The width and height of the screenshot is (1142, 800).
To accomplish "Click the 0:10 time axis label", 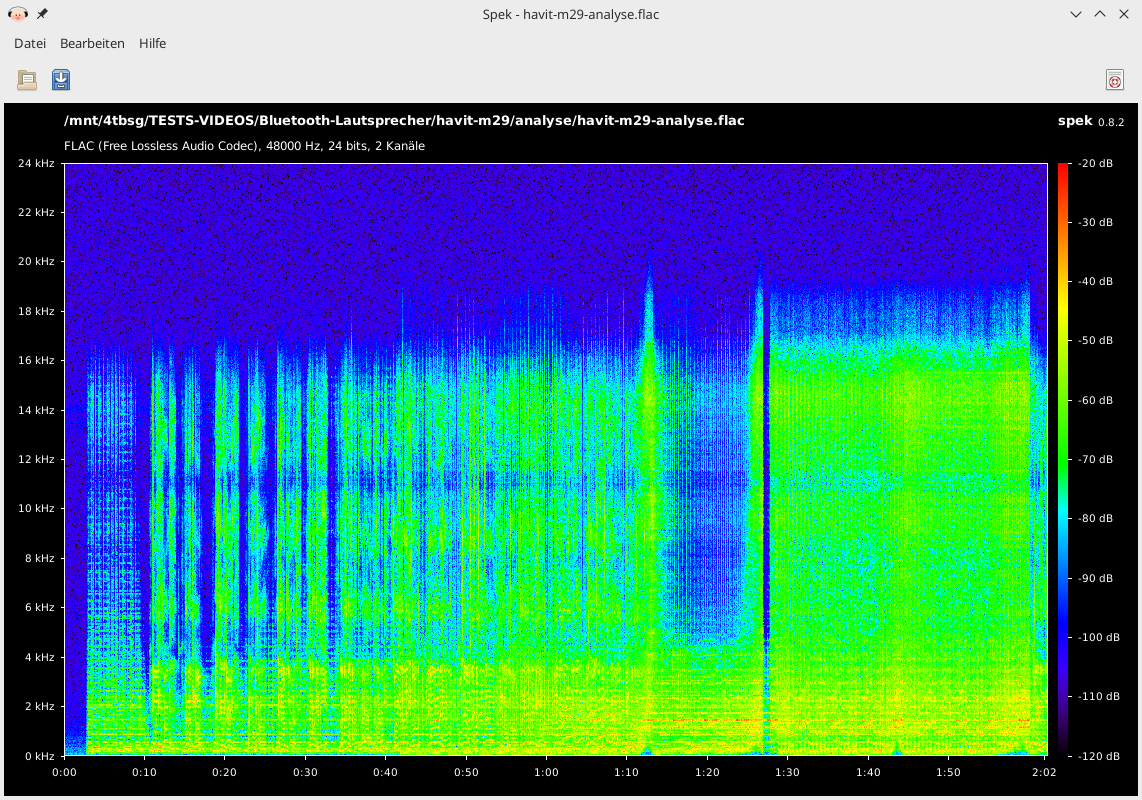I will click(144, 772).
